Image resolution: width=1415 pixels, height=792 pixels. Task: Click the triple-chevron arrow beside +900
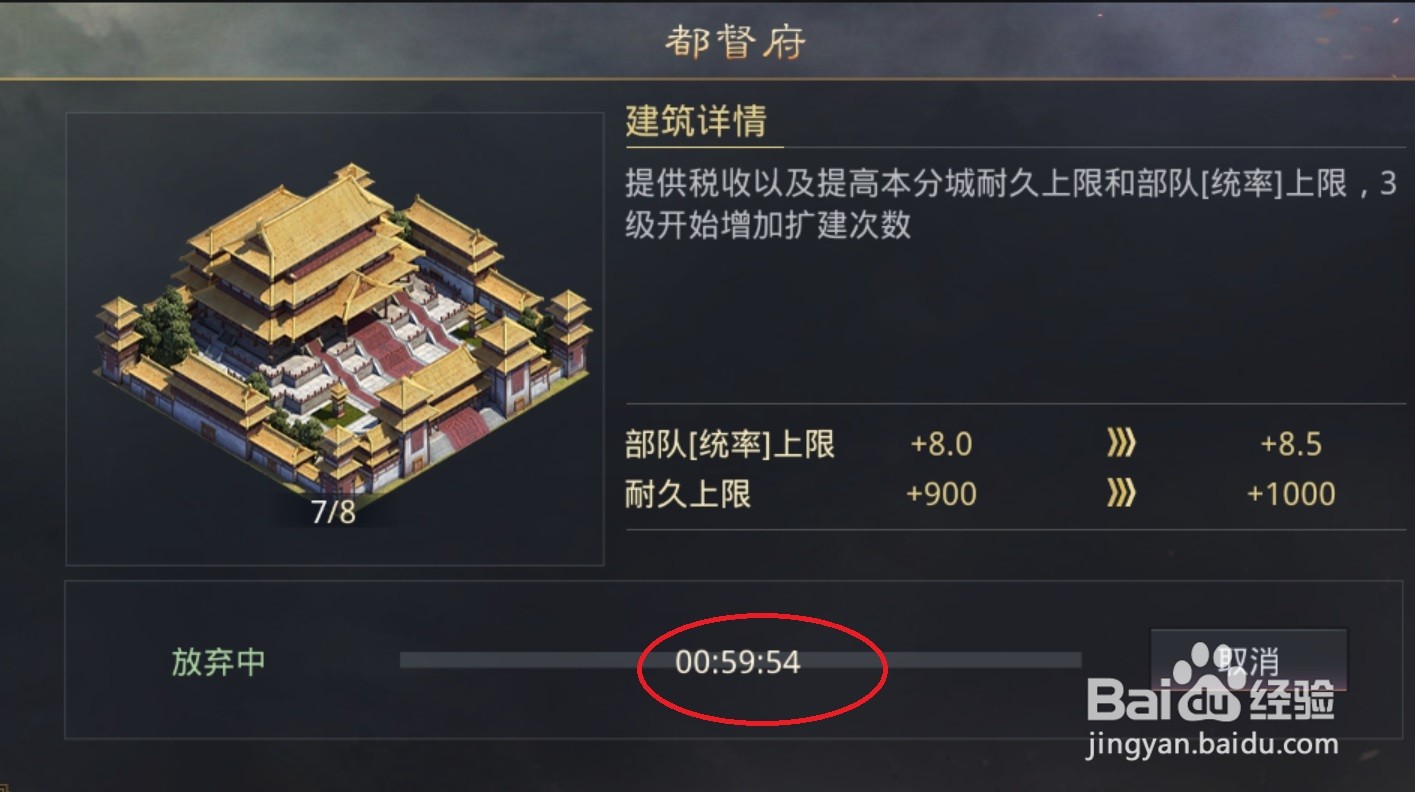pos(1121,493)
